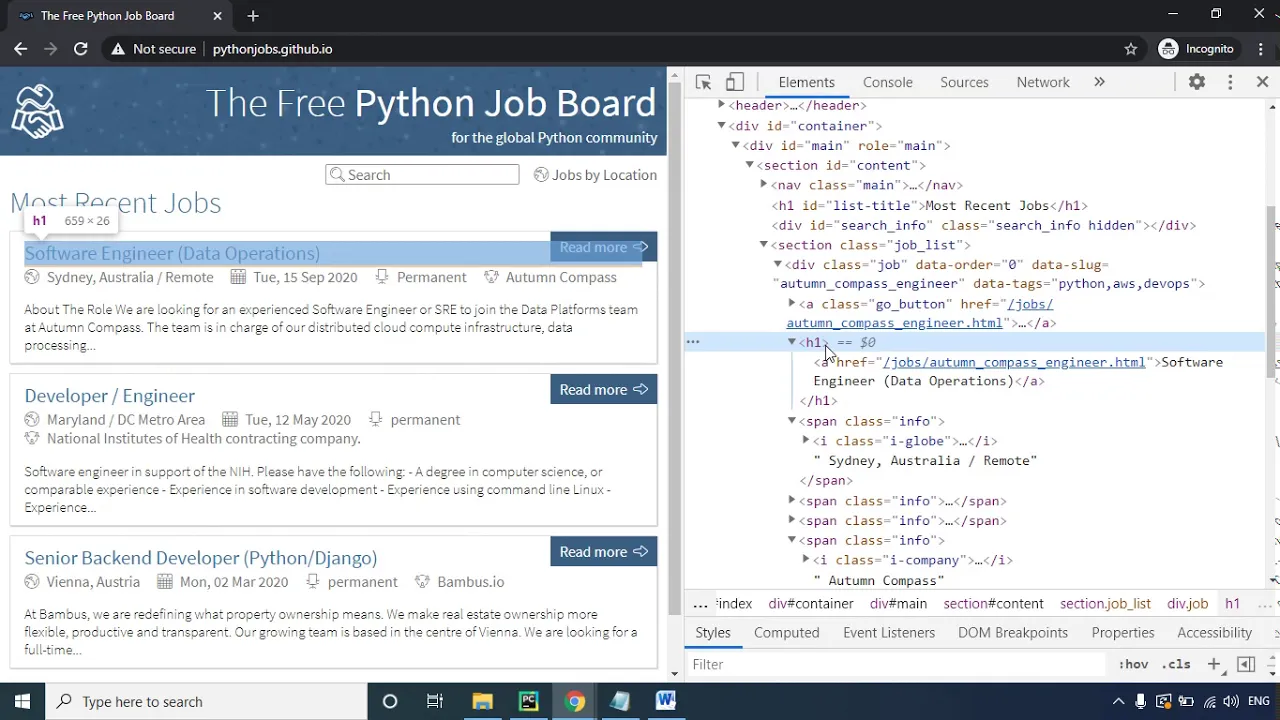Expand the a class=go_button node
Image resolution: width=1280 pixels, height=720 pixels.
pos(791,303)
